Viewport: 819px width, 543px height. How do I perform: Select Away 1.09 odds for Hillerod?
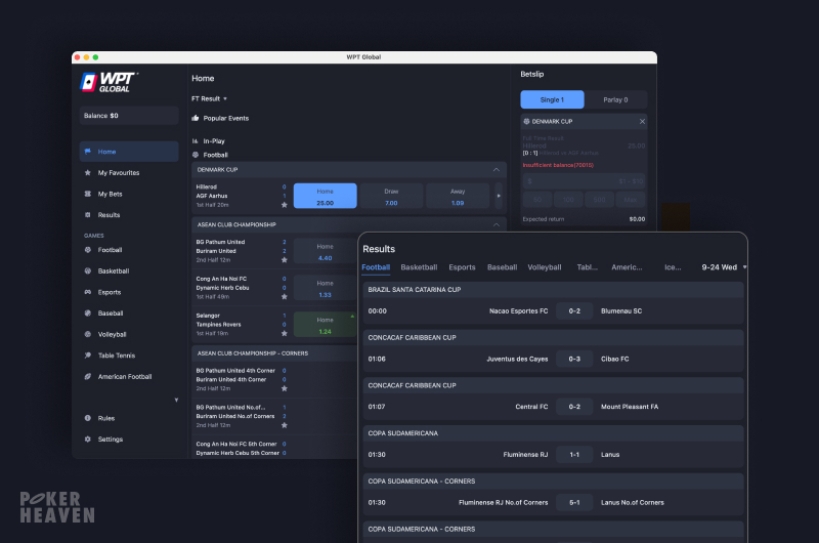[x=458, y=196]
